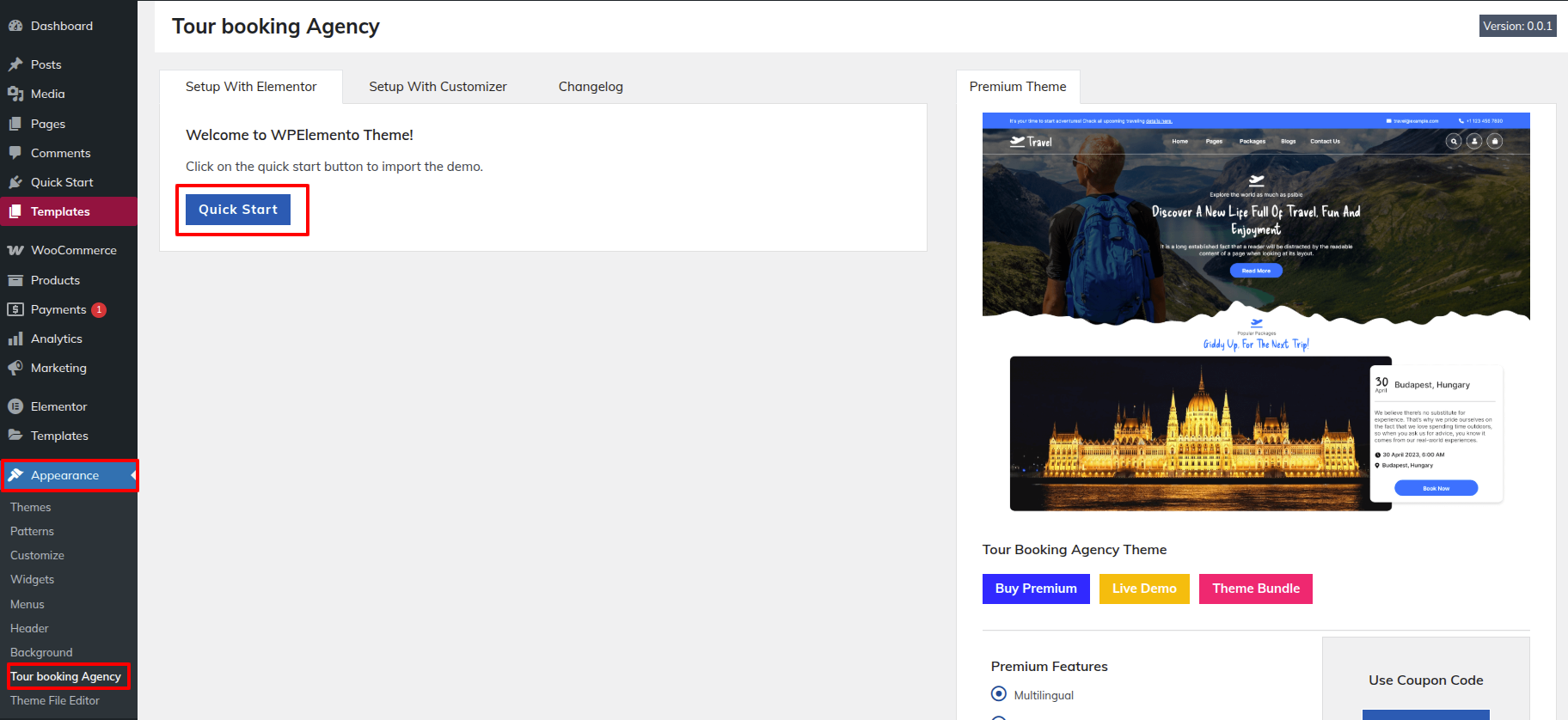Open Header submenu item
This screenshot has width=1568, height=720.
click(x=29, y=628)
